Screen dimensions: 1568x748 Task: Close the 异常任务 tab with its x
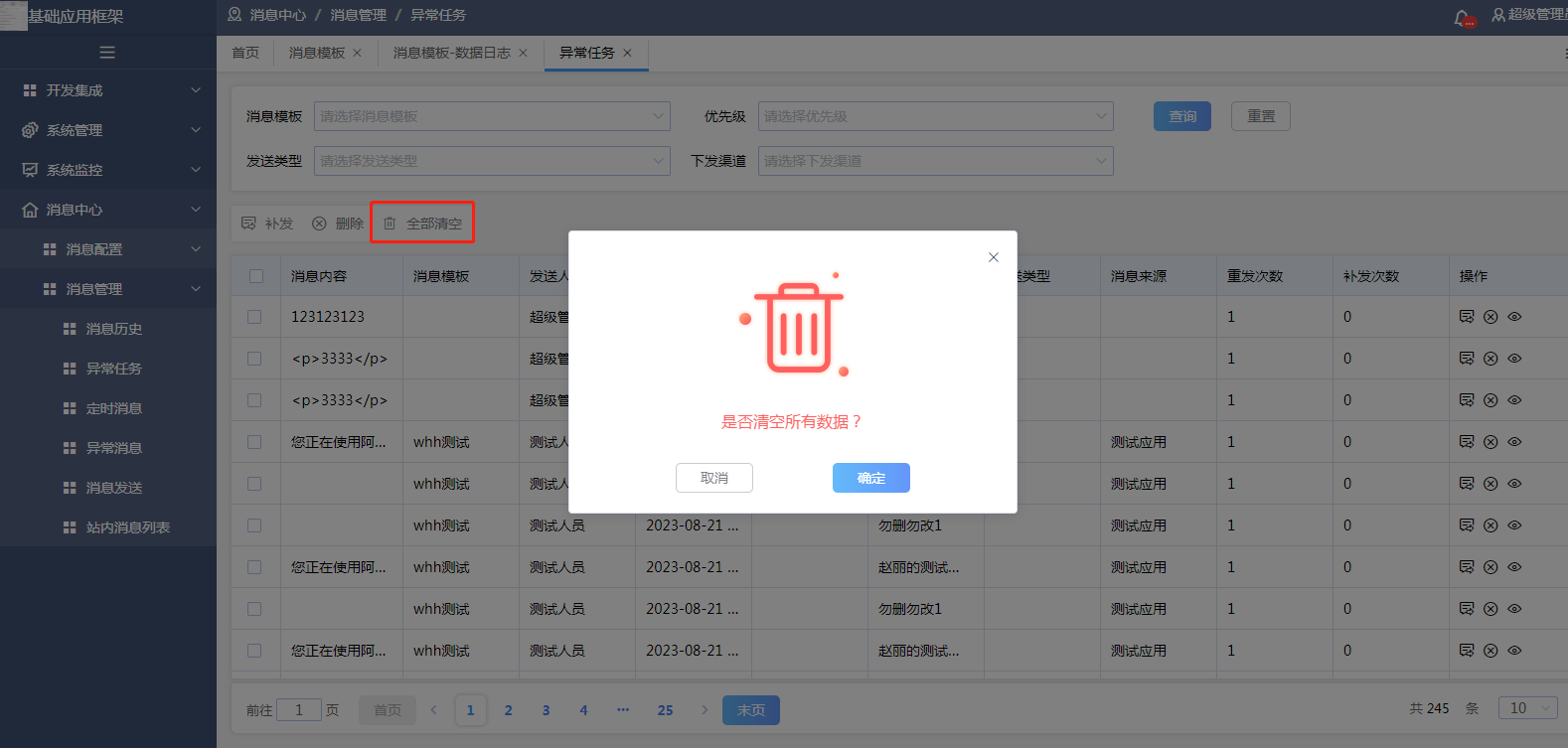coord(627,53)
